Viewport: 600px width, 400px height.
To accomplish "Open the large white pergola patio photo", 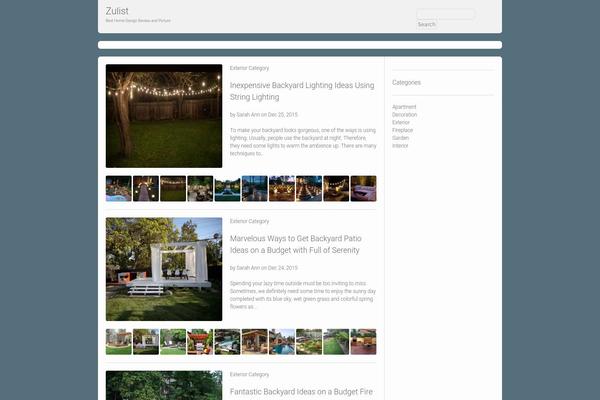I will (x=164, y=269).
